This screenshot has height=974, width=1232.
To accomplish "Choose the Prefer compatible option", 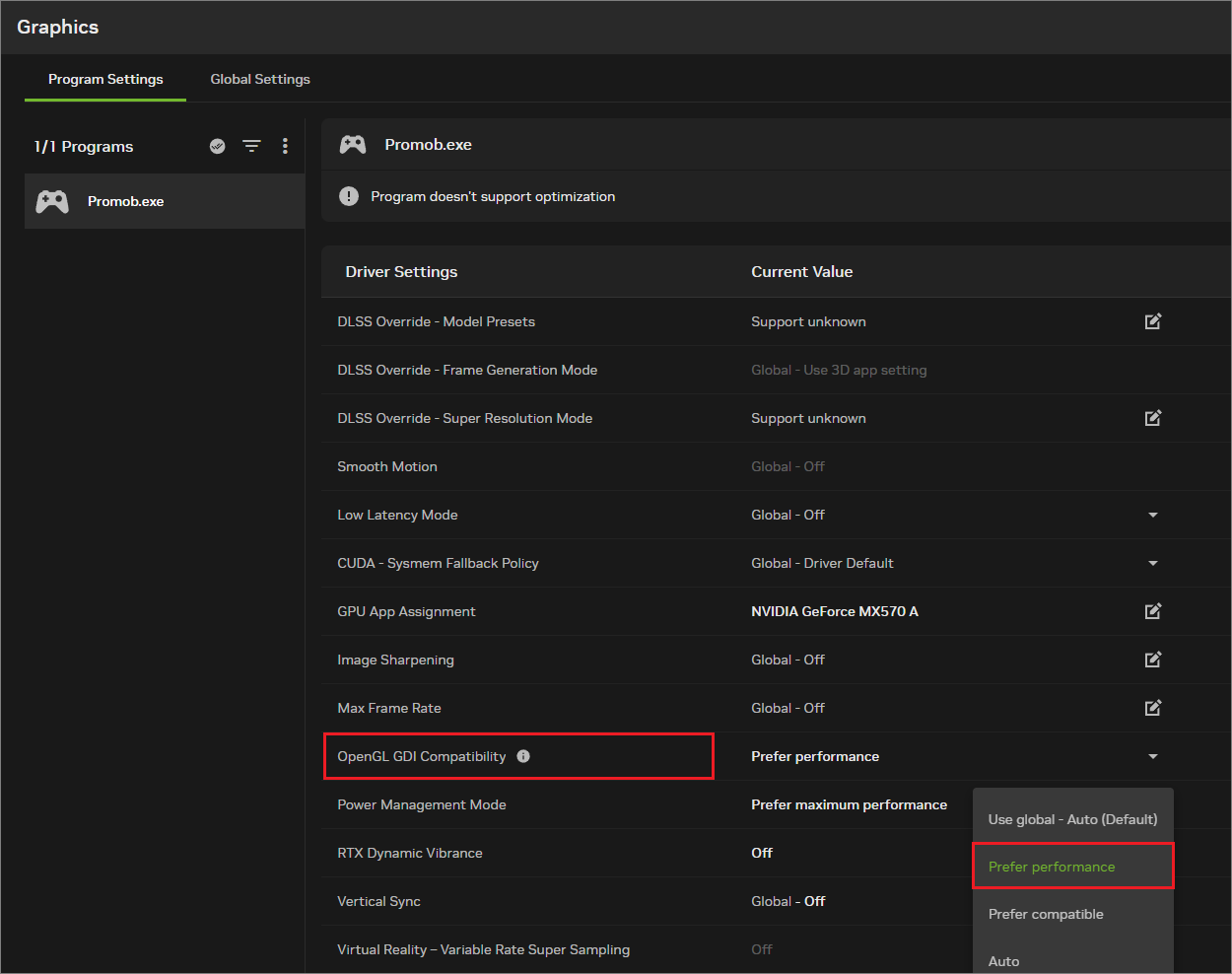I will (1073, 914).
